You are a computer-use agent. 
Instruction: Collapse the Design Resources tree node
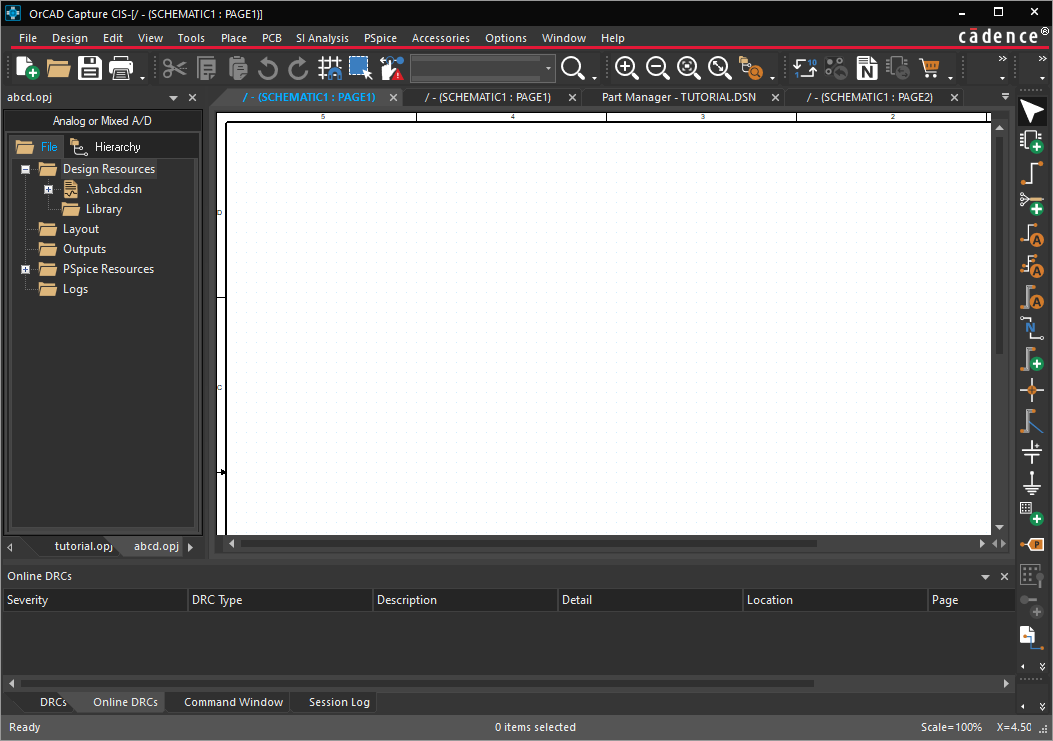26,169
